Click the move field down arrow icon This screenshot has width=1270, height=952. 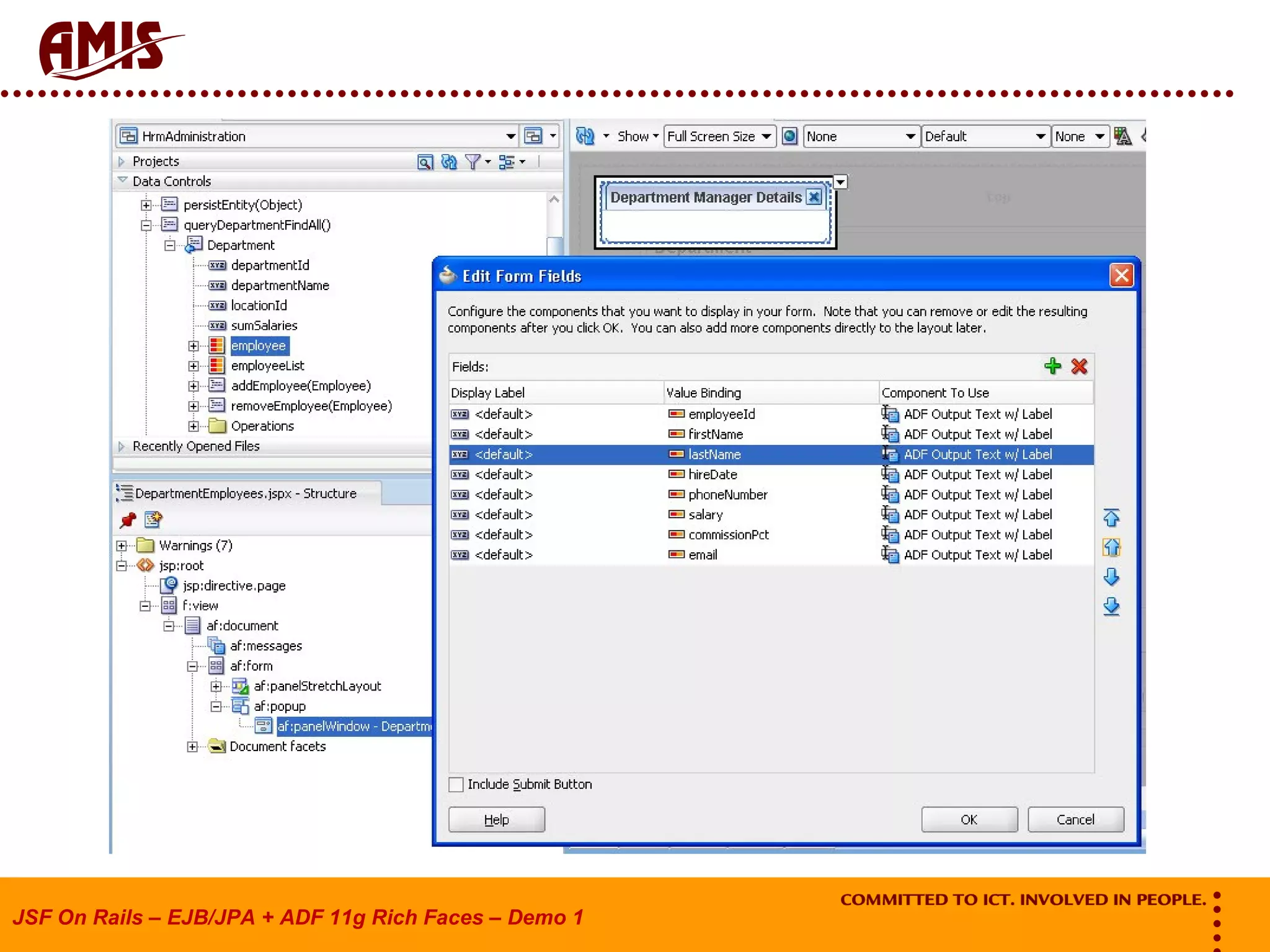point(1111,577)
